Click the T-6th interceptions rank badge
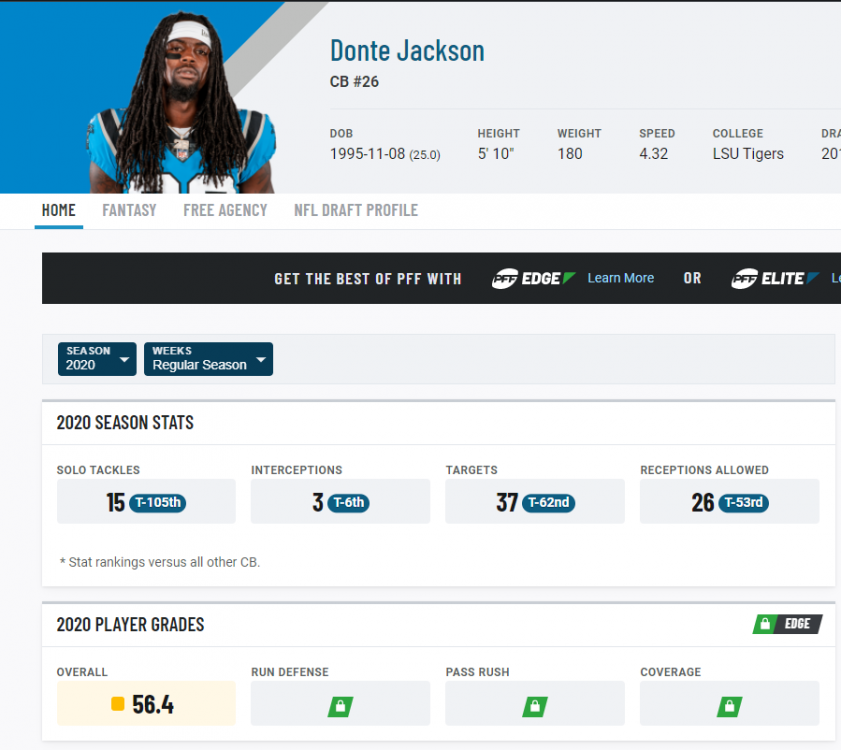 (x=349, y=503)
